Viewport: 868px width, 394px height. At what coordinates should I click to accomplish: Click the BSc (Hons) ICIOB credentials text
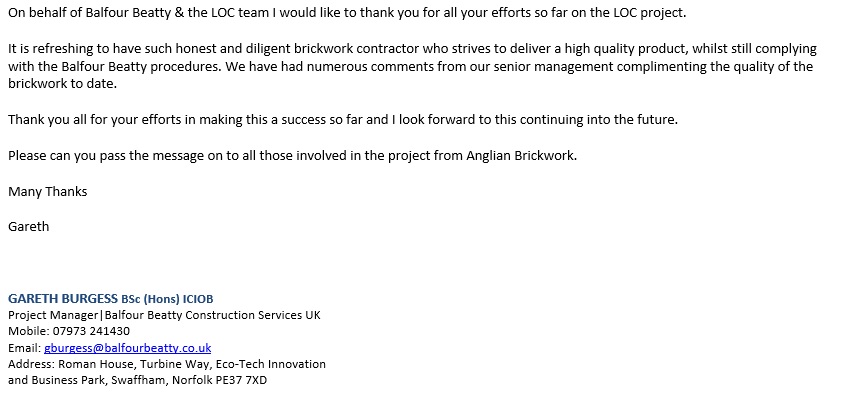pyautogui.click(x=167, y=299)
